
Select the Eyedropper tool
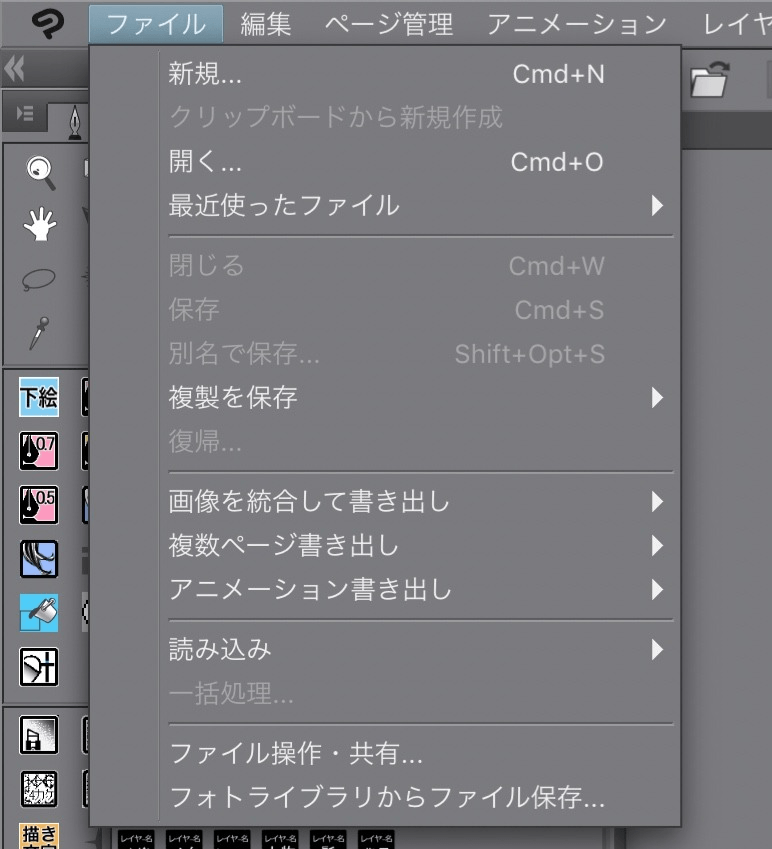(39, 332)
